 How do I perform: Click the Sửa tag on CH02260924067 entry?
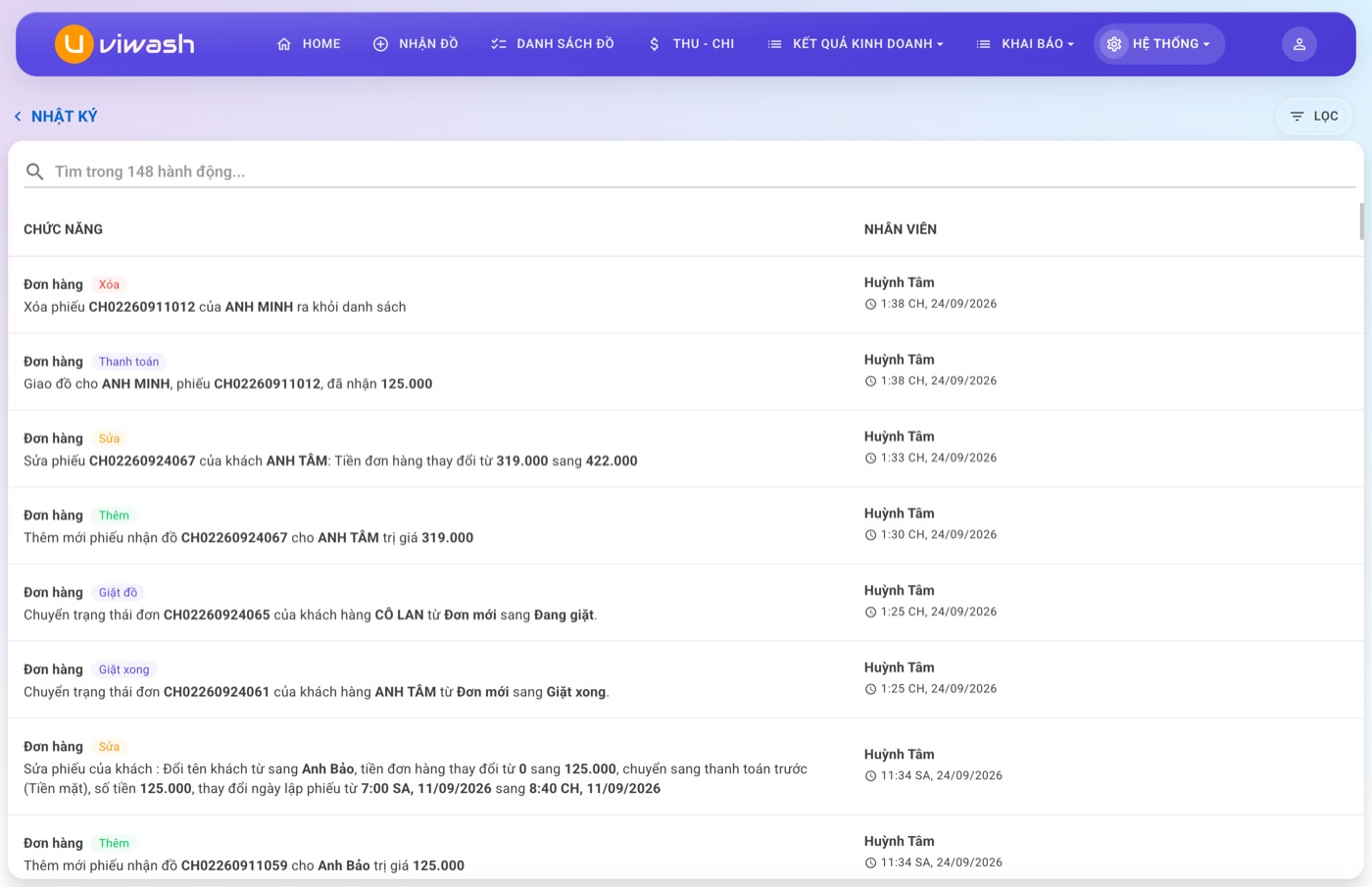tap(109, 439)
